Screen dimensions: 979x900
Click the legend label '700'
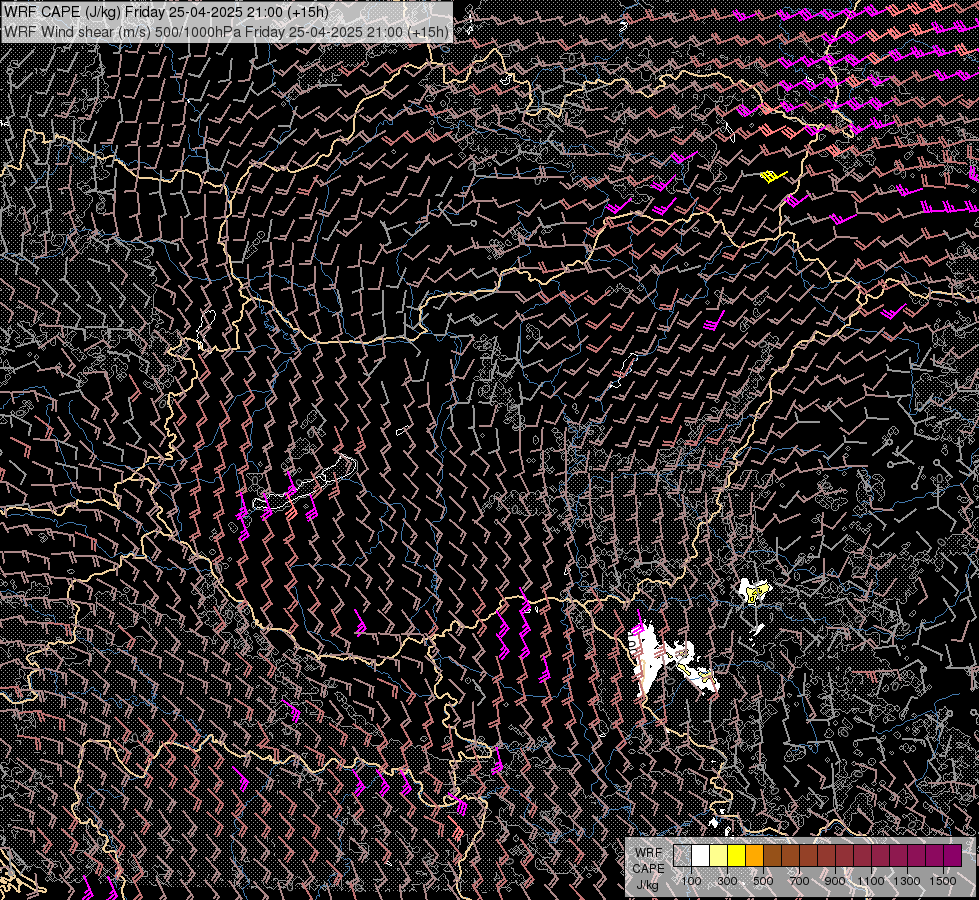click(799, 881)
